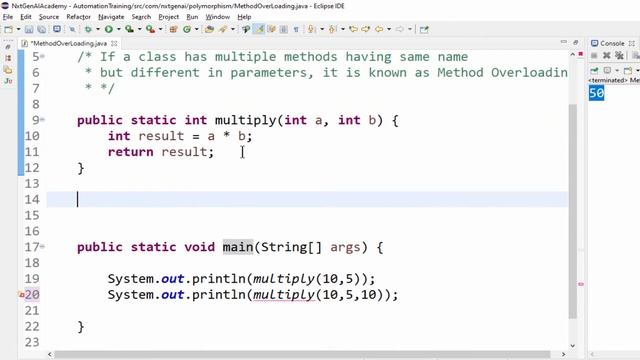
Task: Open External Tools dropdown arrow
Action: (160, 29)
